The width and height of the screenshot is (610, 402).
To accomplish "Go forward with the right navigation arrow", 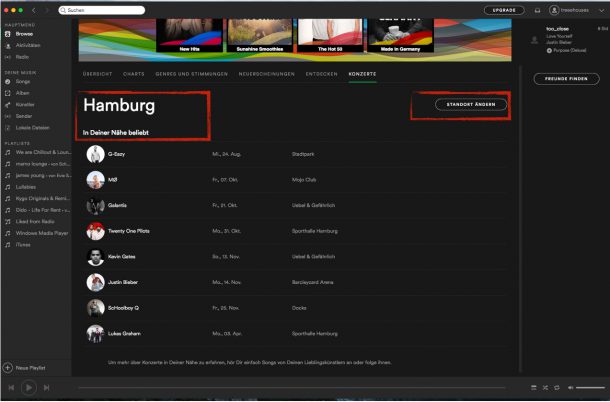I will pos(47,10).
